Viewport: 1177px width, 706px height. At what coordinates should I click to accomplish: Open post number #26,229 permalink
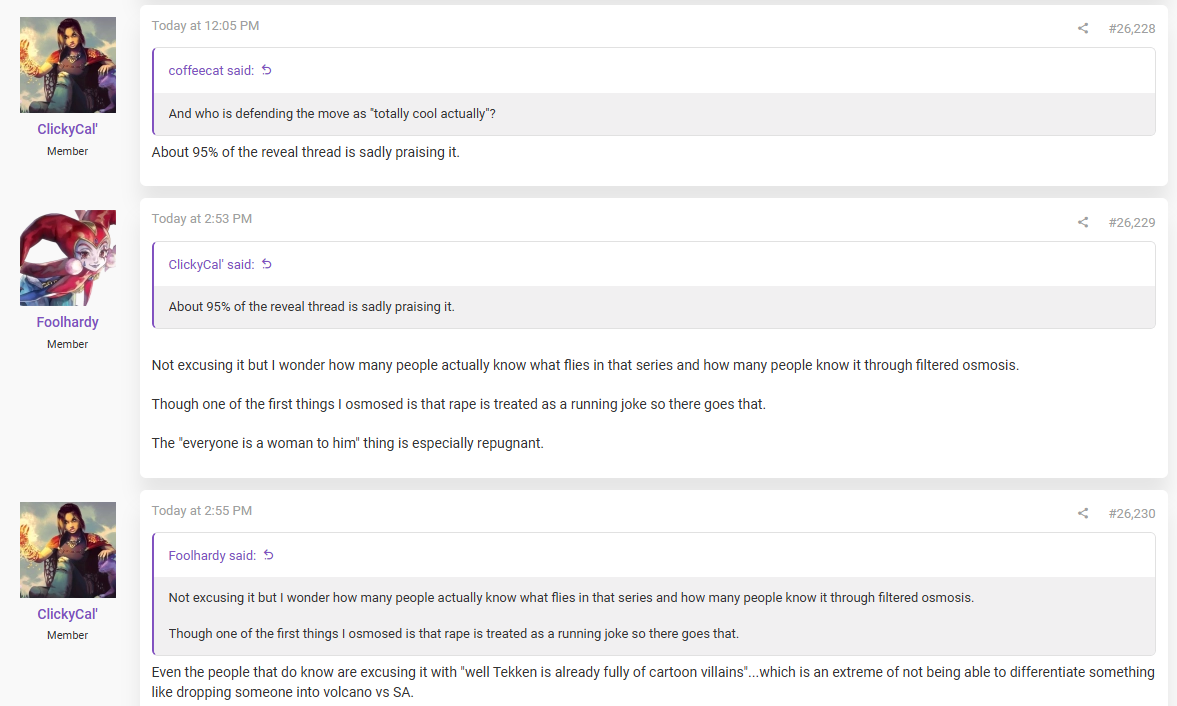(x=1132, y=222)
